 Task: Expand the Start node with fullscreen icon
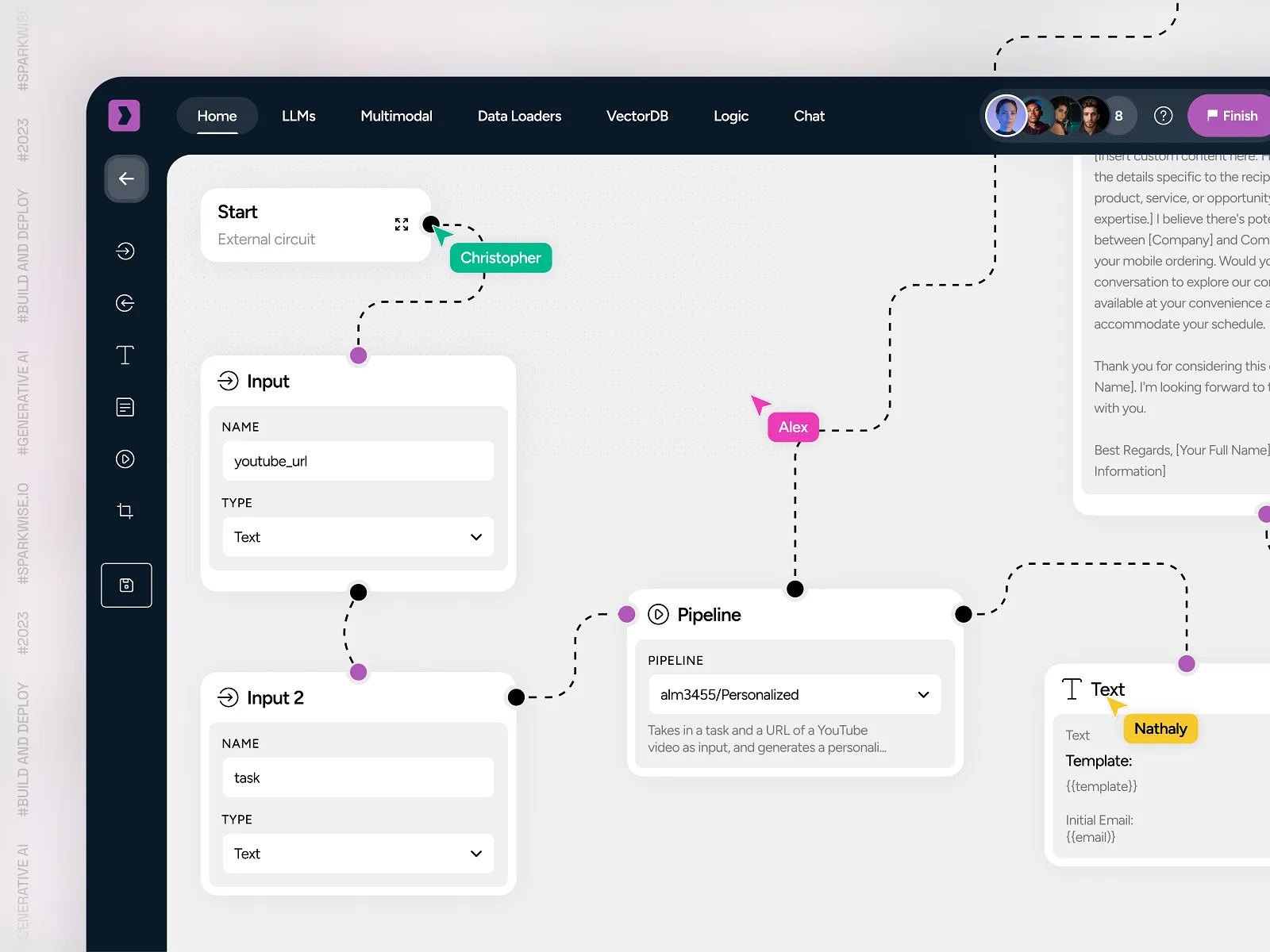(x=402, y=225)
